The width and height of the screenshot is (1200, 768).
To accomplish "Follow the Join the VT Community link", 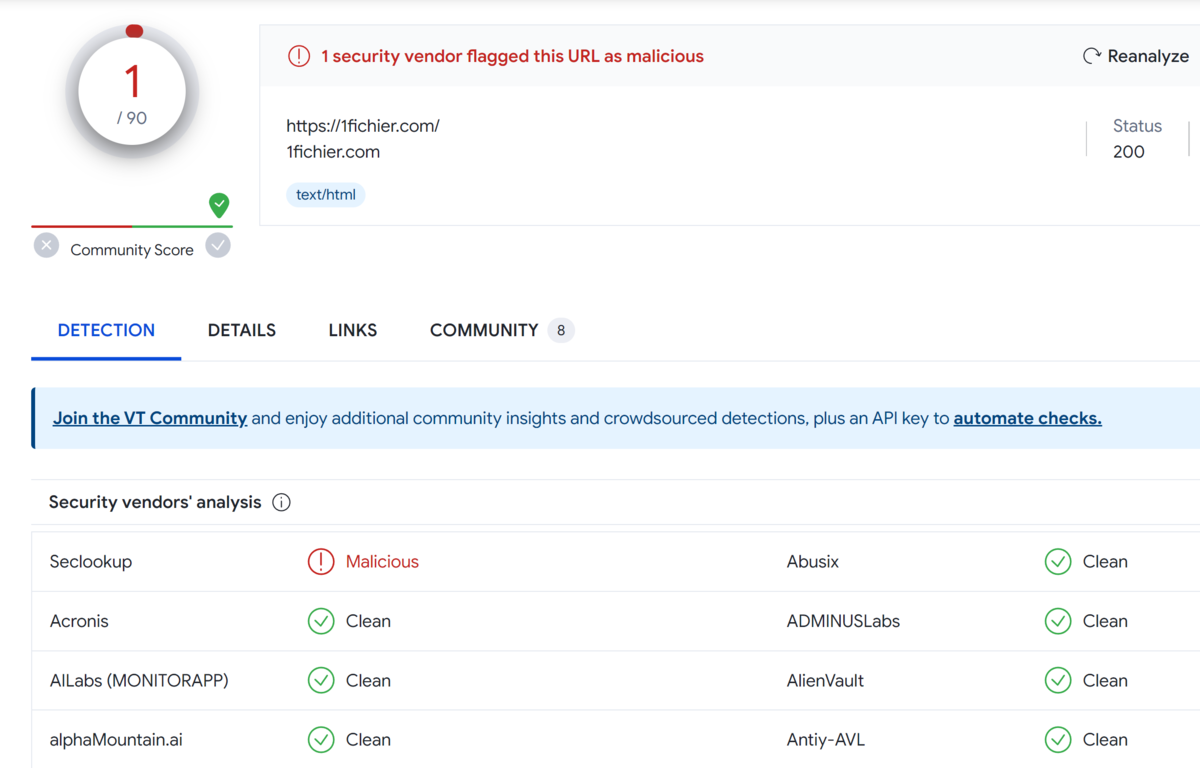I will click(150, 418).
